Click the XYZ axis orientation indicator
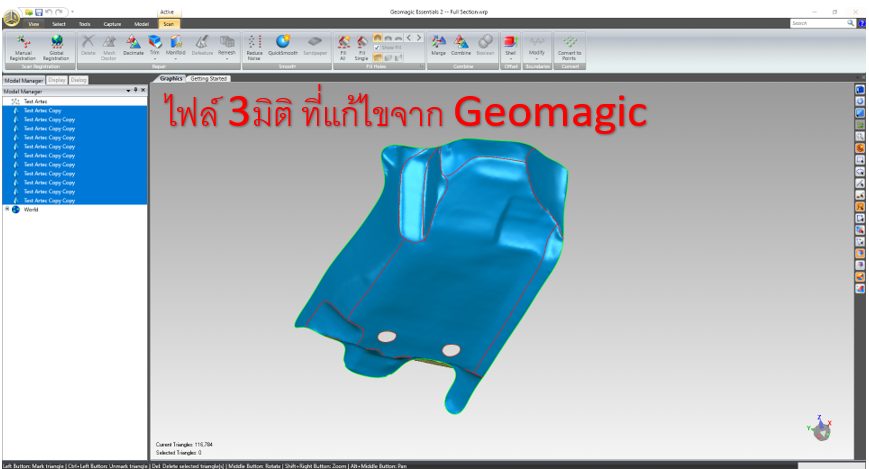The image size is (869, 469). point(820,427)
